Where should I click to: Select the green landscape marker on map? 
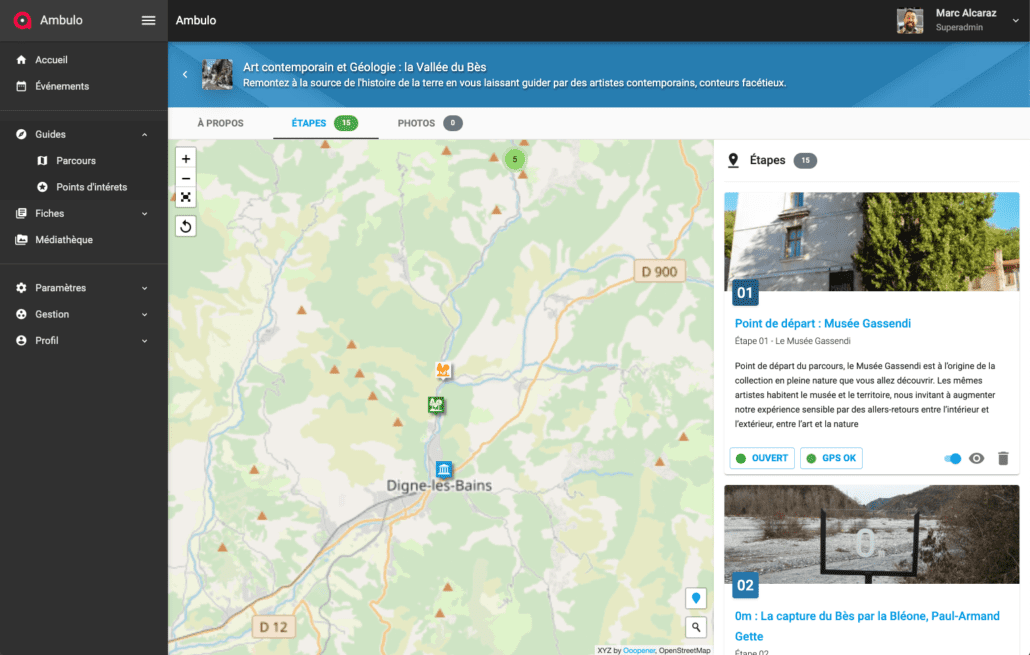(436, 405)
